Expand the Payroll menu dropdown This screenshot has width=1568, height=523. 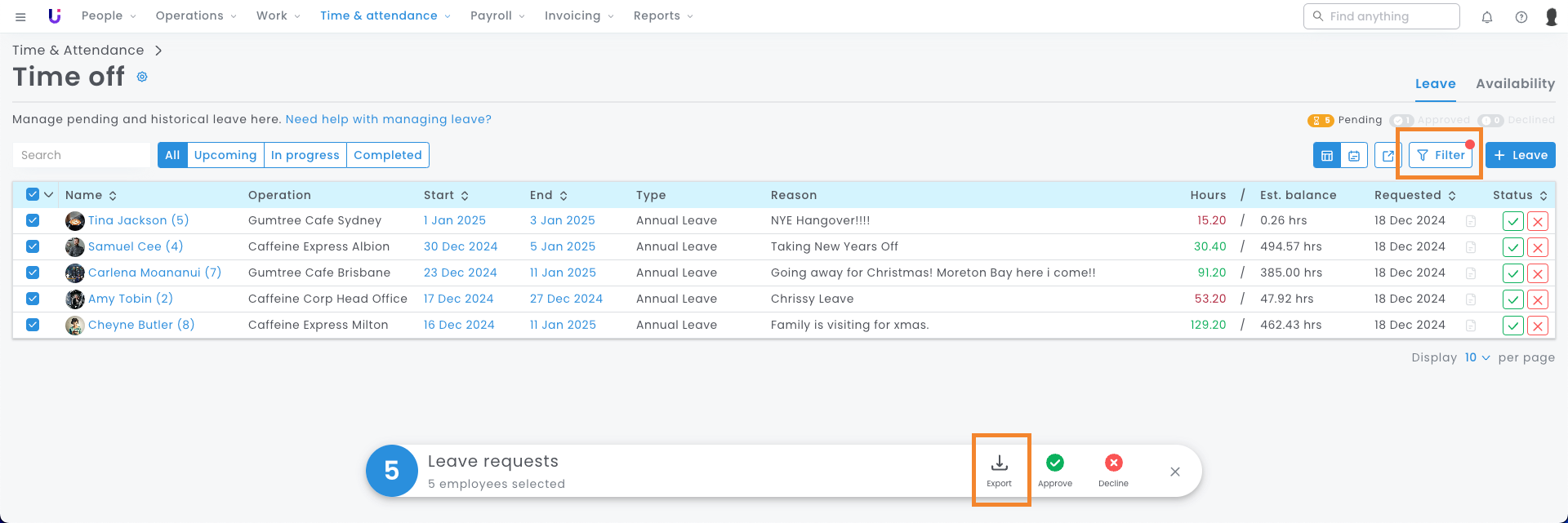(x=497, y=16)
